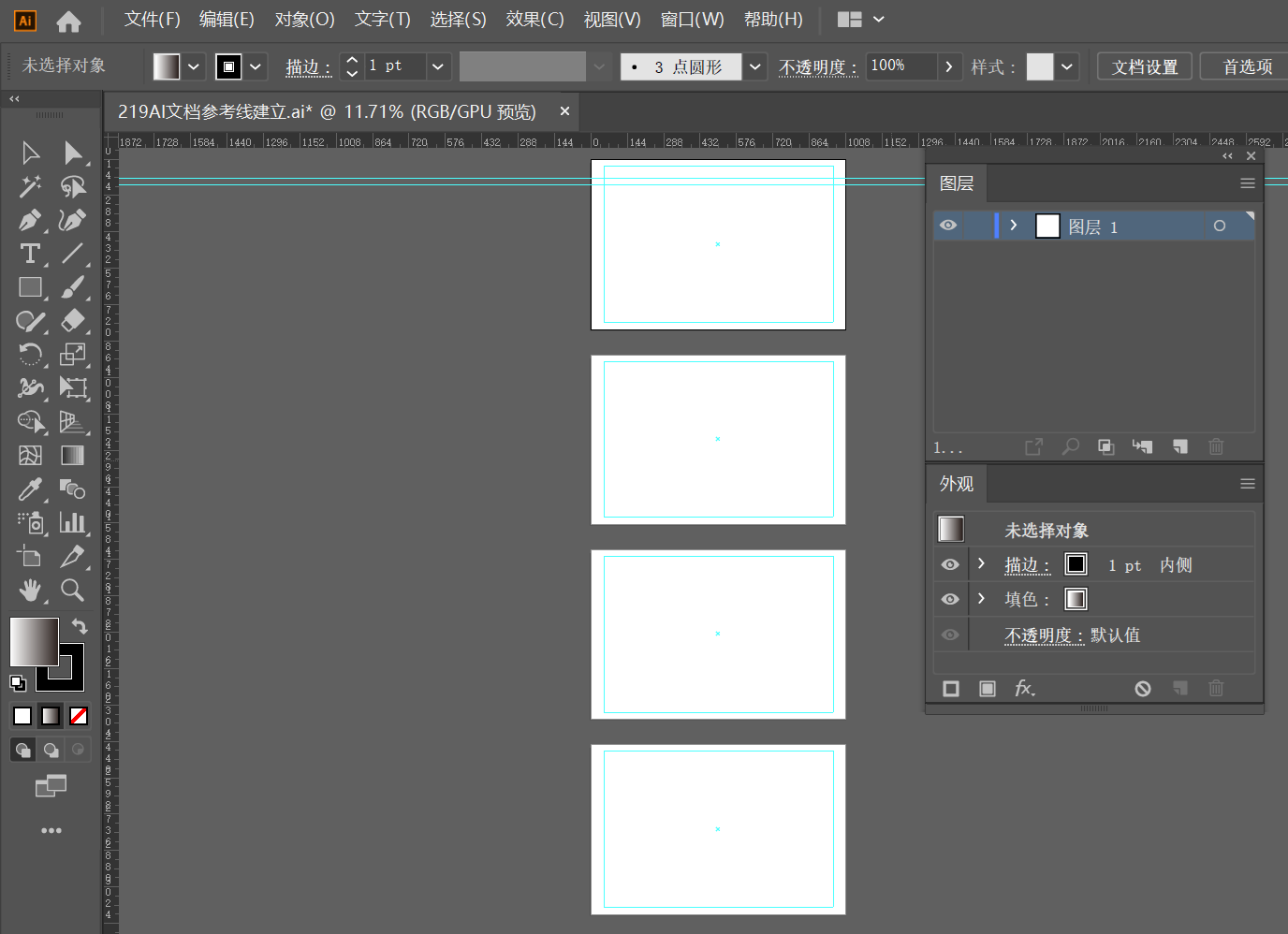Select the Free Transform tool
The image size is (1288, 934).
72,387
